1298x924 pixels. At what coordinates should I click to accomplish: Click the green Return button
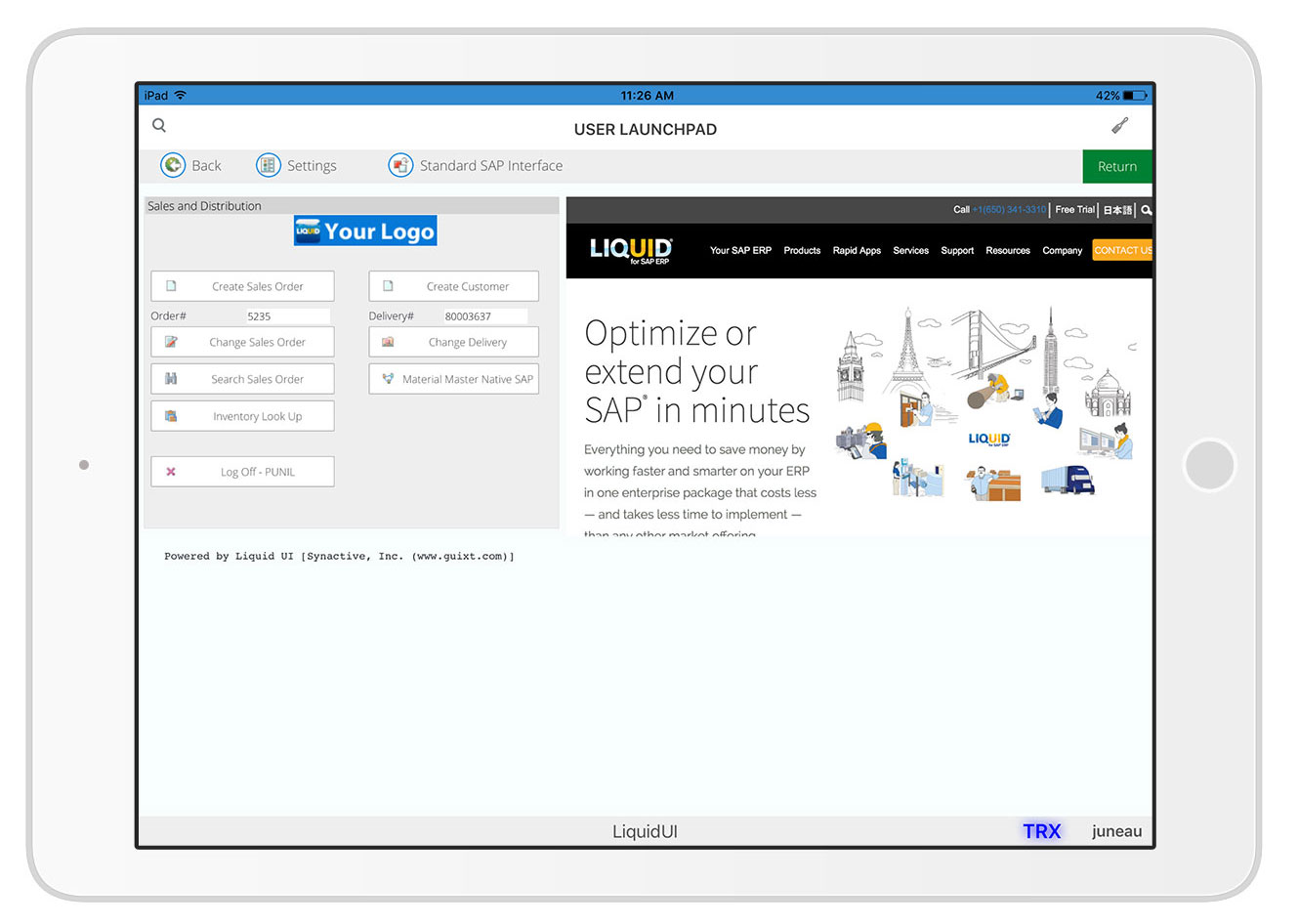tap(1116, 167)
